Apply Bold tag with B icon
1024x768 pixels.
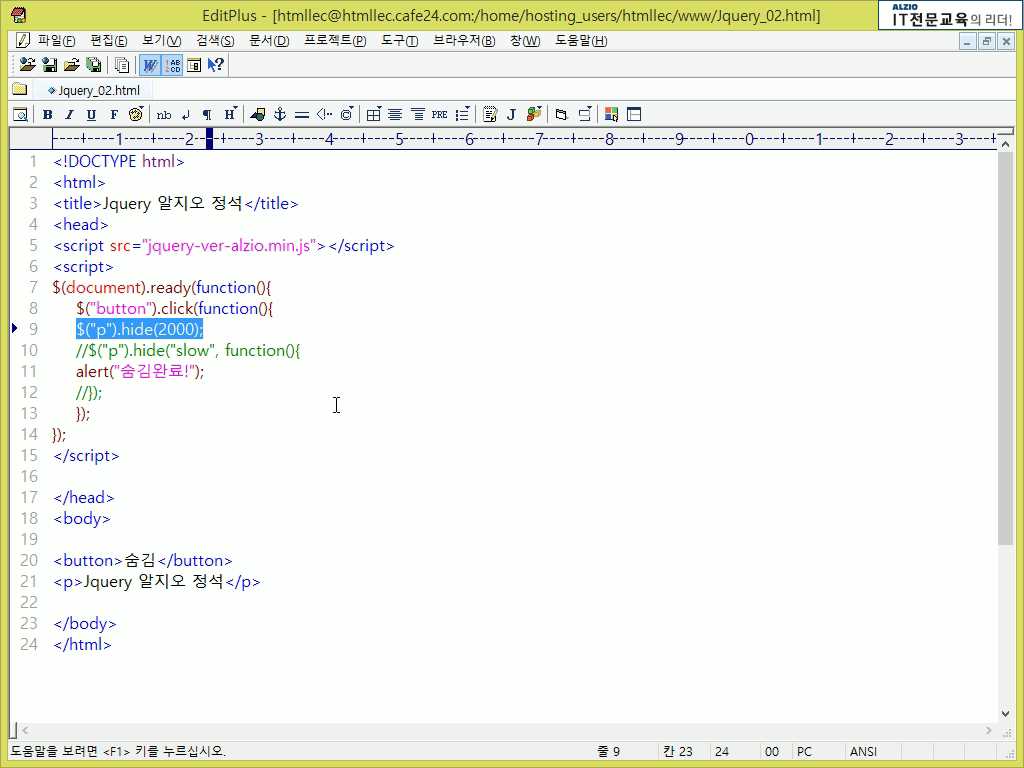pos(47,115)
